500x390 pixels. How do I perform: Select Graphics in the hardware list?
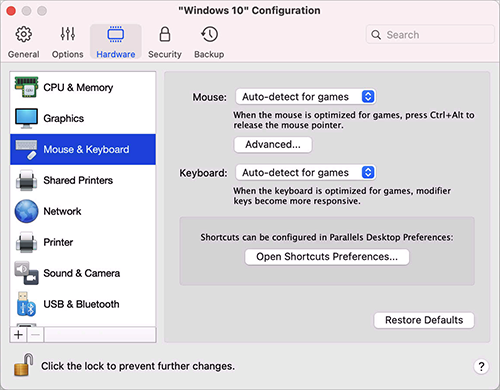tap(83, 119)
